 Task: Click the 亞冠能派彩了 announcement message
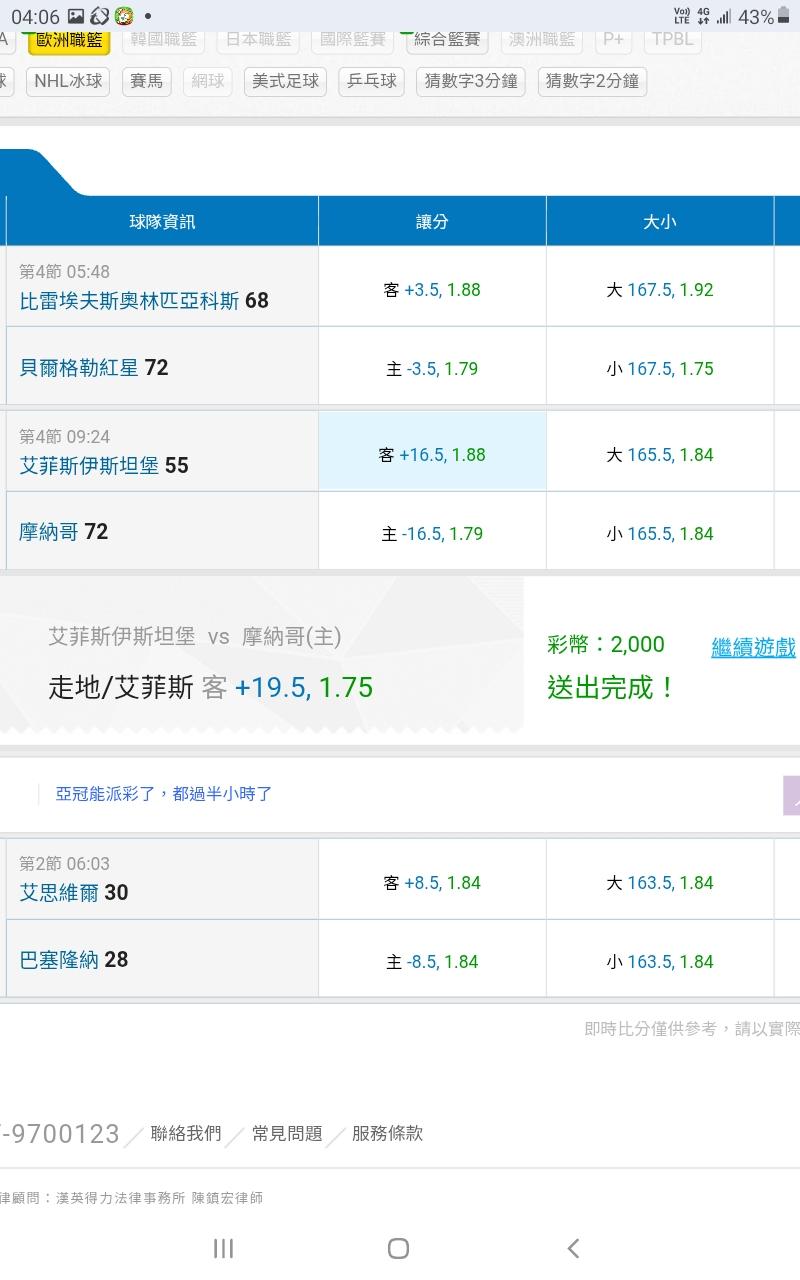[x=164, y=794]
